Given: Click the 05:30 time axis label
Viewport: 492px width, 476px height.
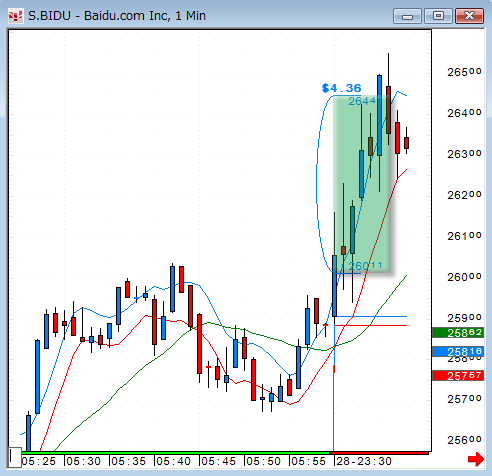Looking at the screenshot, I should tap(83, 461).
